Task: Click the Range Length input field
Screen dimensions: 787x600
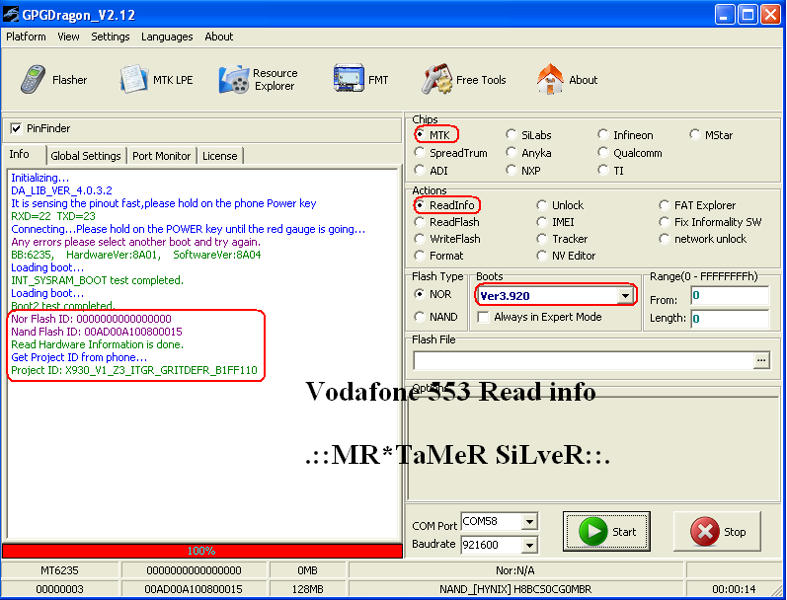Action: tap(730, 319)
